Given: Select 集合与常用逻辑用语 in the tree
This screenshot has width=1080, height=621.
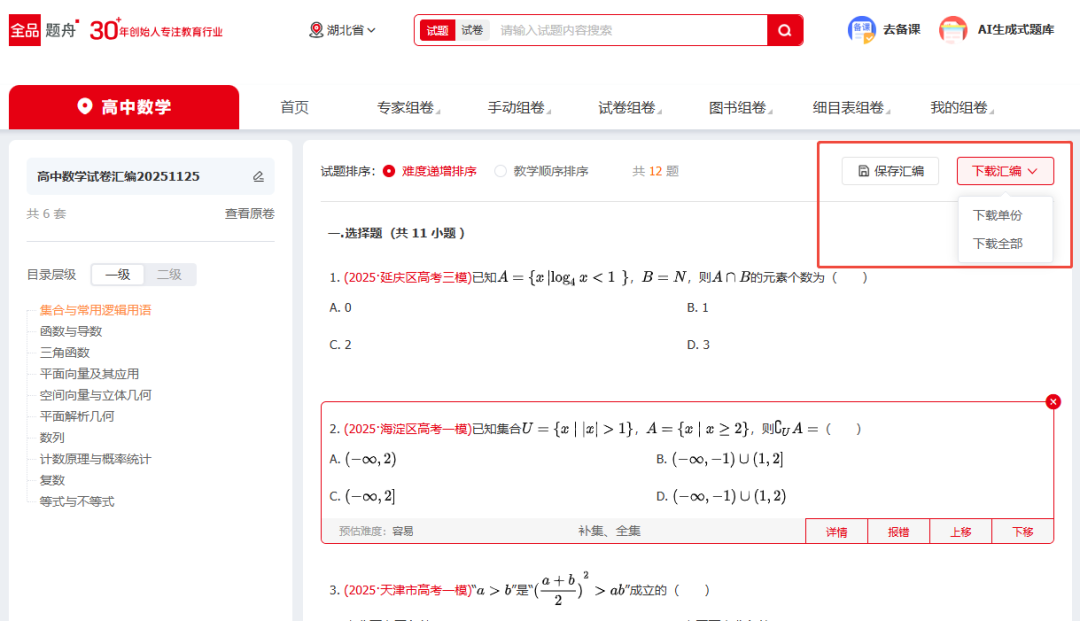Looking at the screenshot, I should (x=95, y=310).
